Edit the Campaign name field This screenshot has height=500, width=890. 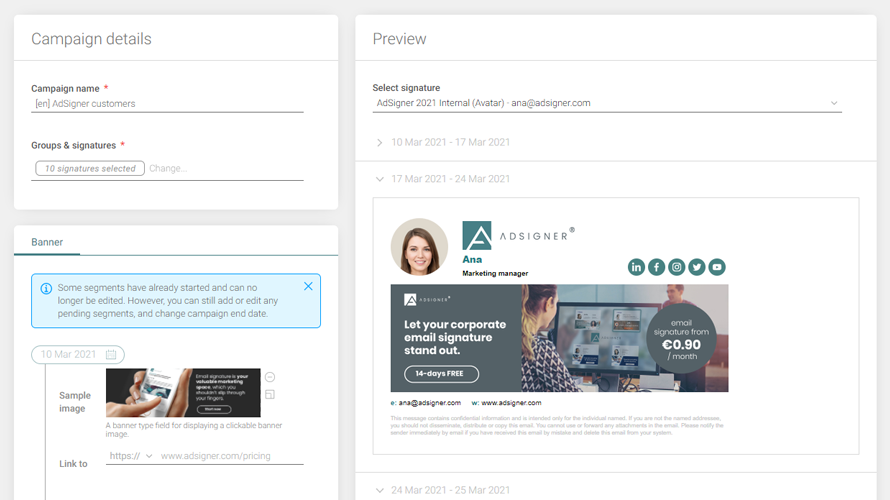167,104
